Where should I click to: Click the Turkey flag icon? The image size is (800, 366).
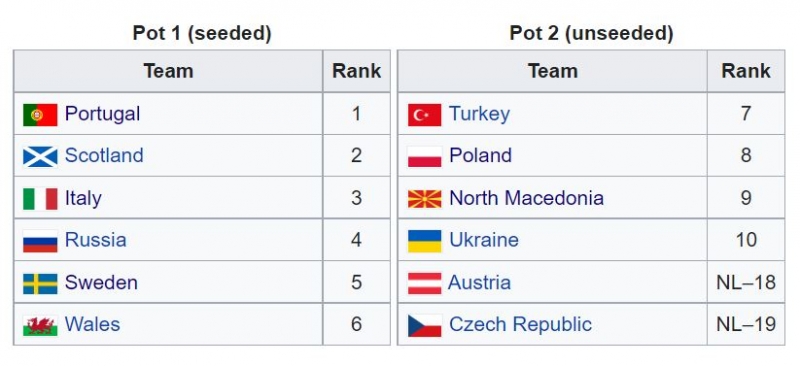pos(424,115)
